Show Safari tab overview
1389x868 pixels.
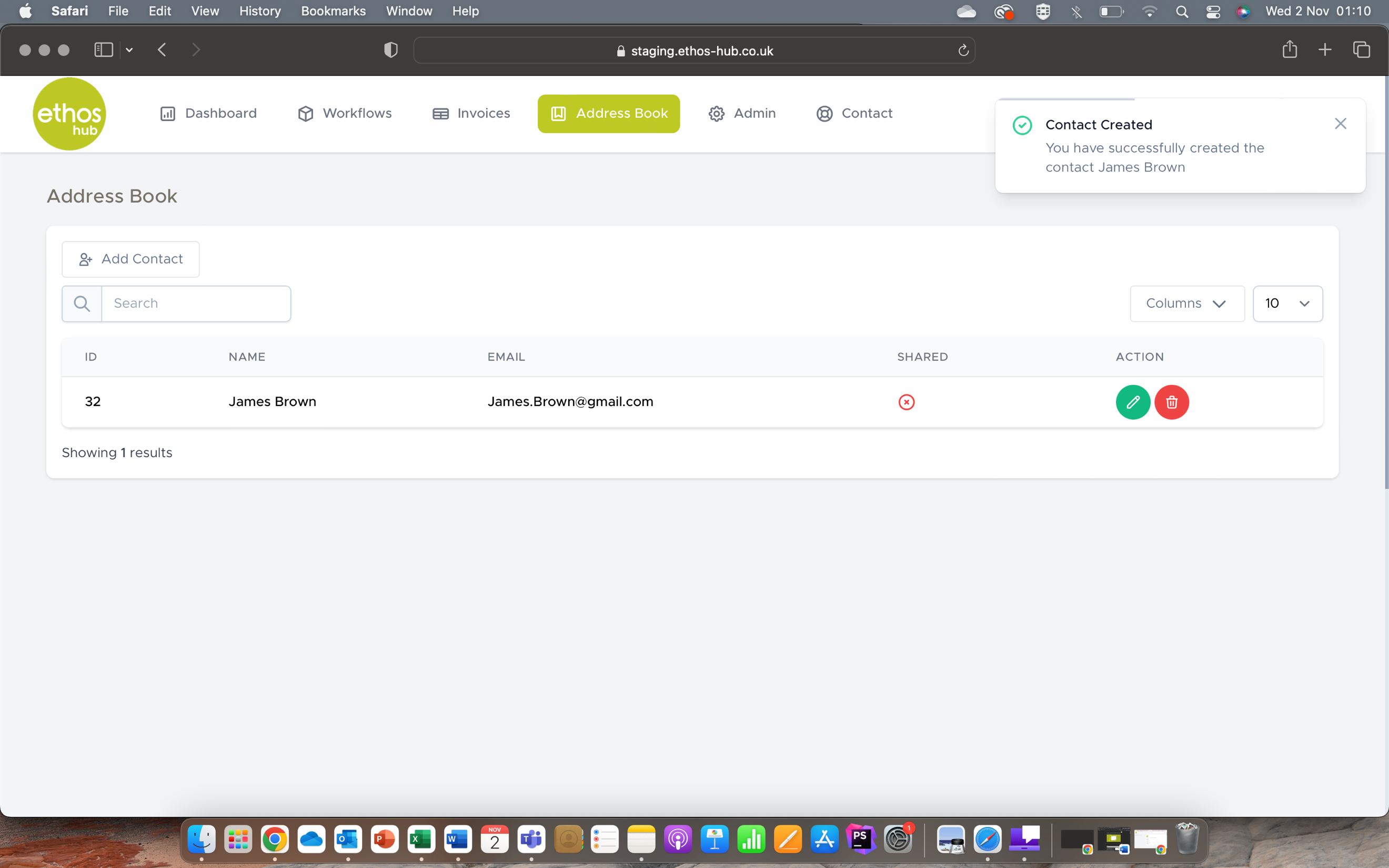(1361, 49)
